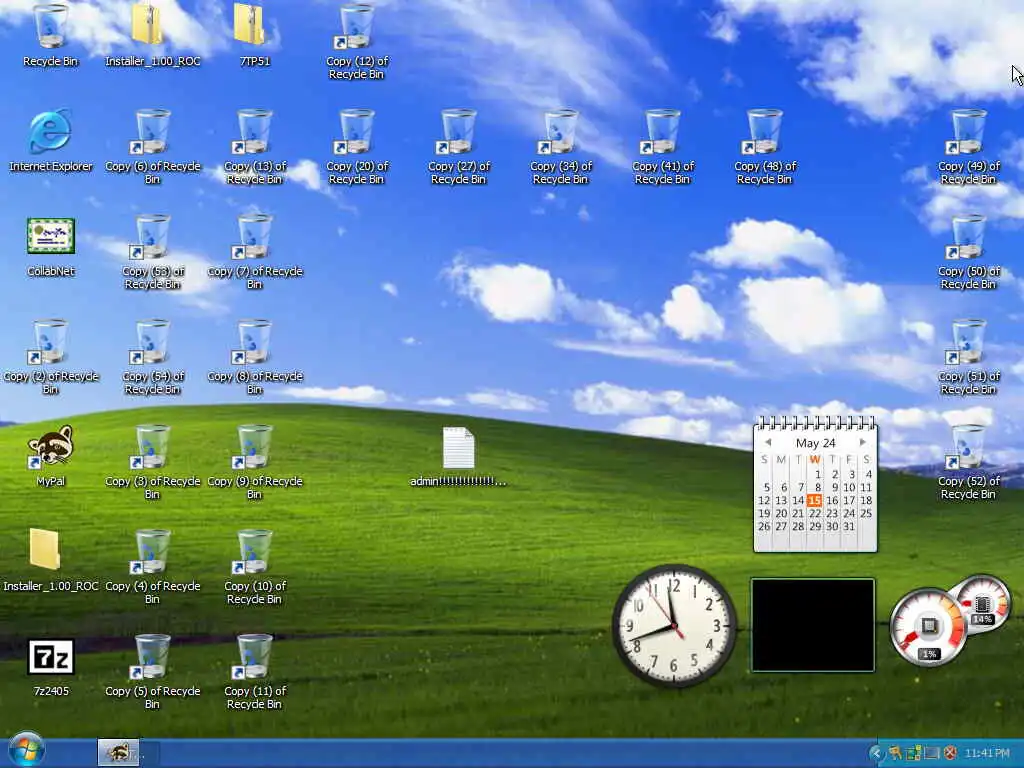Select the Internet Explorer icon
This screenshot has height=768, width=1024.
pos(50,140)
